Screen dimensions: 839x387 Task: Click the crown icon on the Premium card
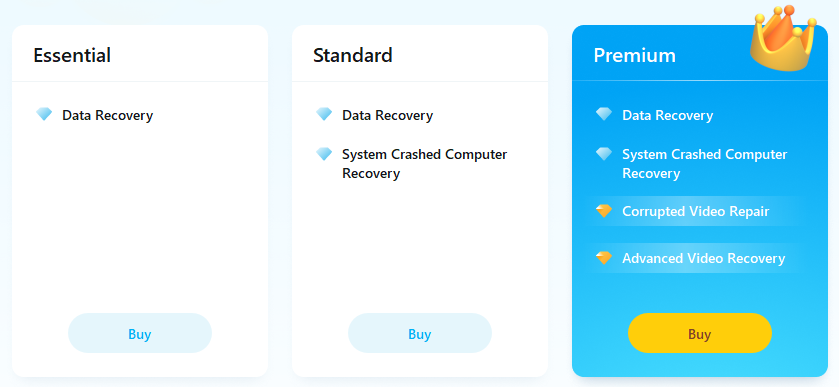782,38
